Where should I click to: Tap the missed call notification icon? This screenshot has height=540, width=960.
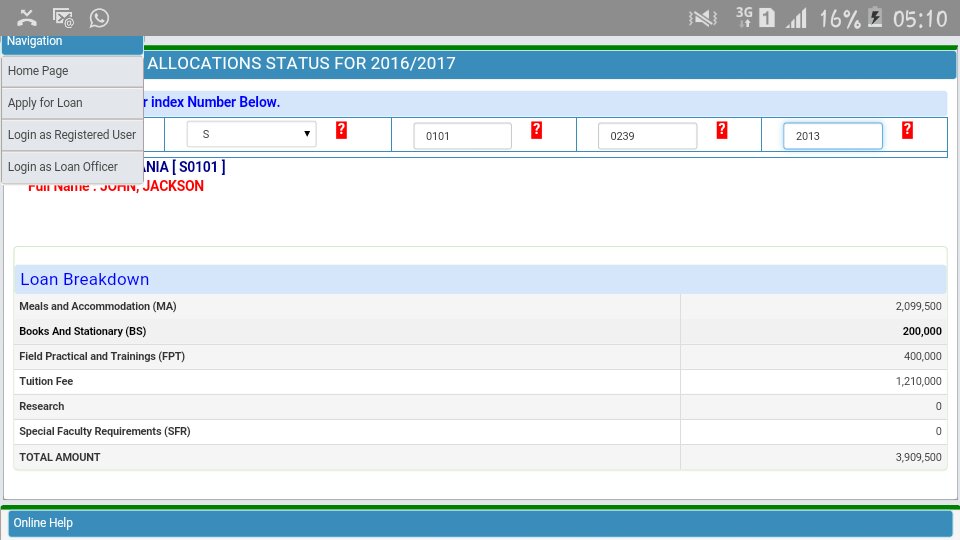(26, 18)
